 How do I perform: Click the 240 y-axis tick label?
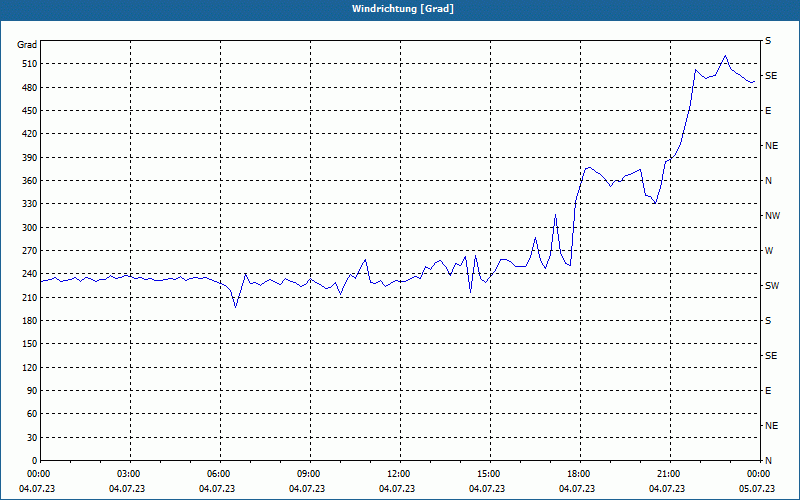[x=29, y=273]
